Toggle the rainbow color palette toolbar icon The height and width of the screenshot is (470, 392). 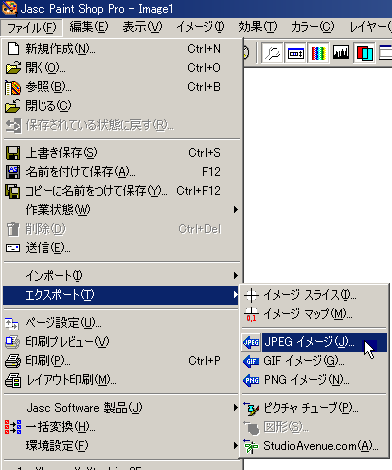click(318, 53)
